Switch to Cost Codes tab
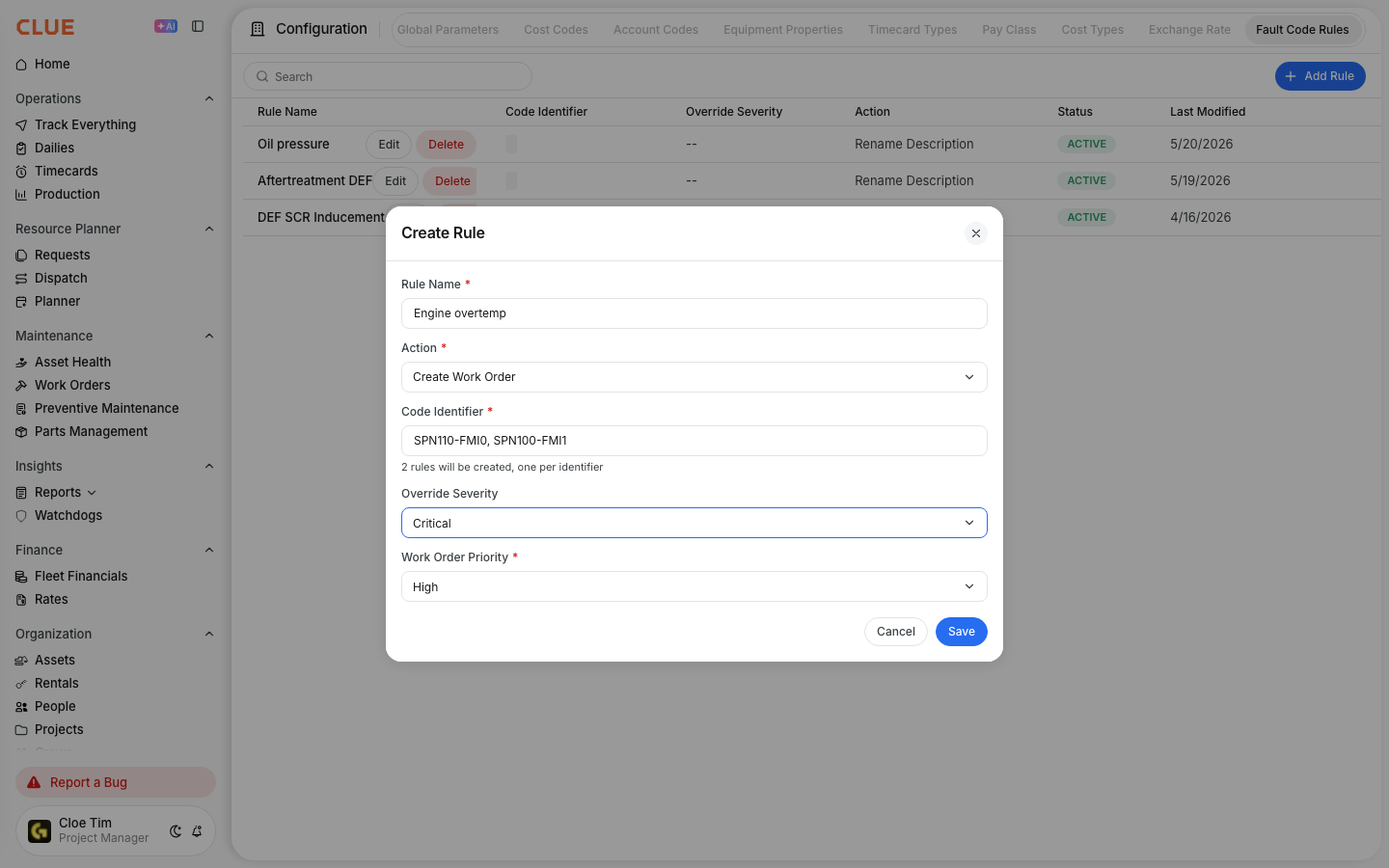The width and height of the screenshot is (1389, 868). coord(556,30)
